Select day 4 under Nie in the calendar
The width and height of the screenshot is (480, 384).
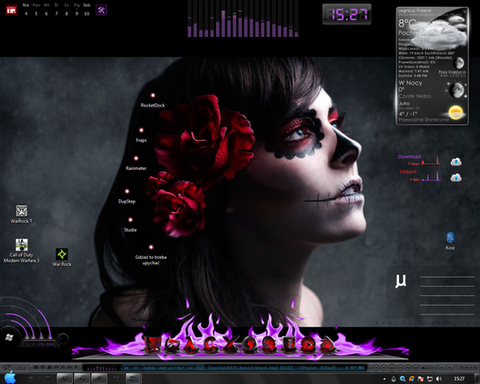[x=26, y=14]
